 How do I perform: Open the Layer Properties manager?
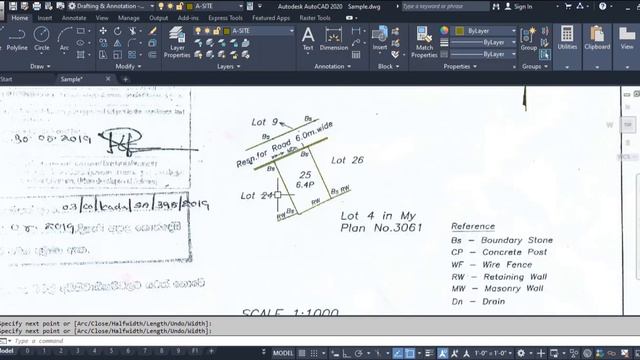(177, 42)
